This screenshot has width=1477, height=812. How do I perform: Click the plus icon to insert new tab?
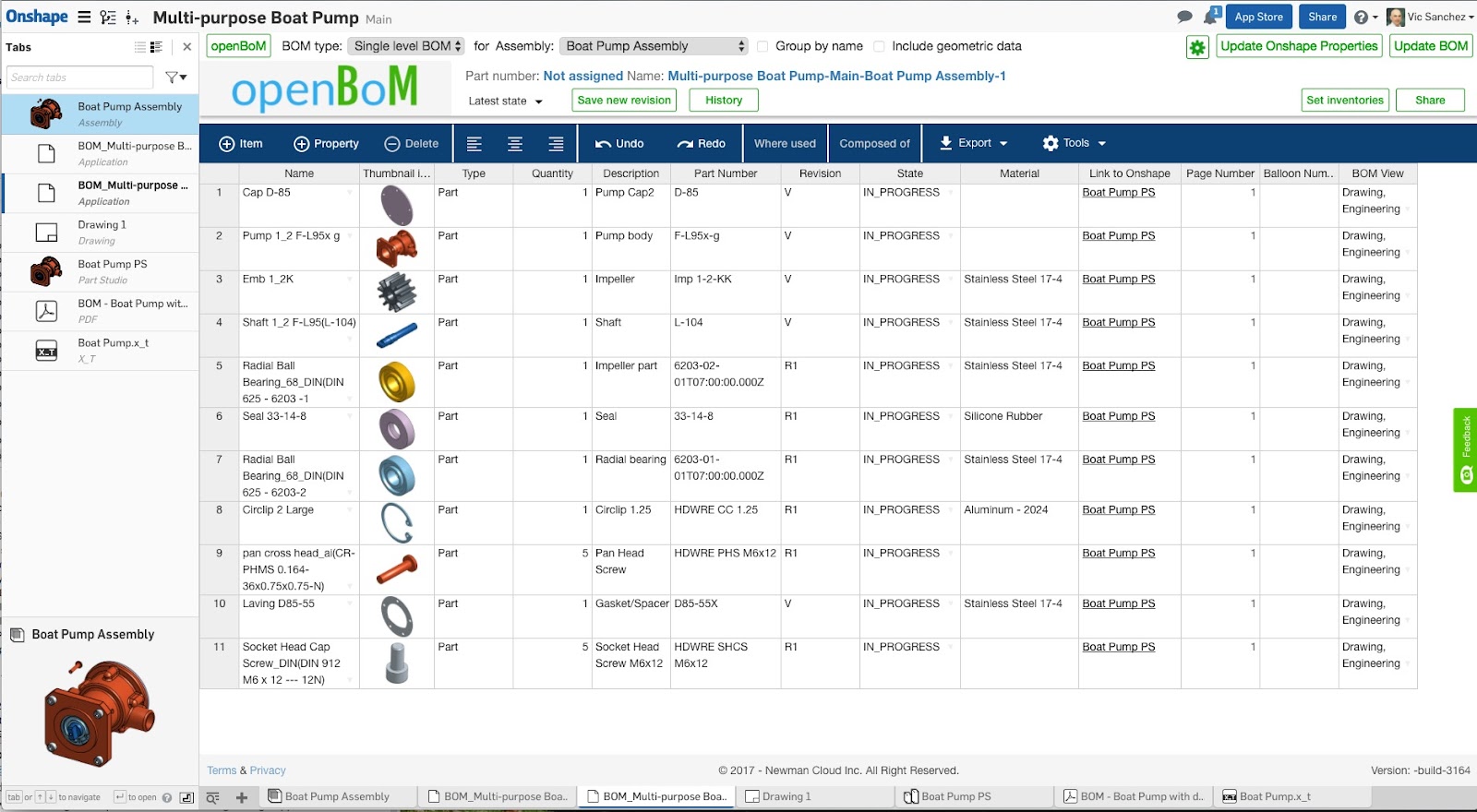click(242, 797)
